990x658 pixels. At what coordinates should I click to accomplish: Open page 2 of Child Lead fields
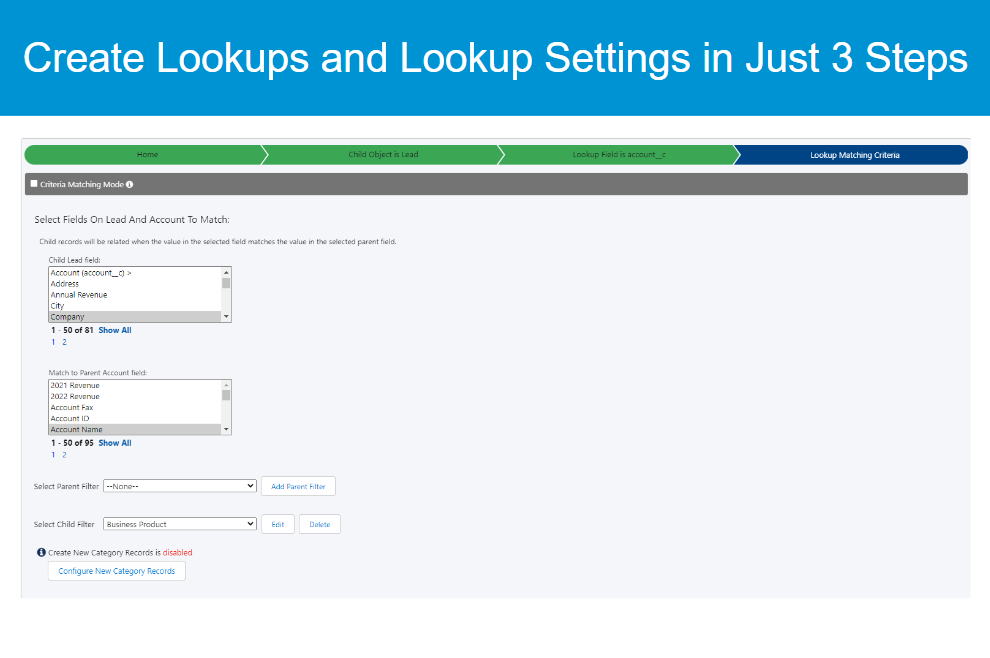(x=64, y=342)
